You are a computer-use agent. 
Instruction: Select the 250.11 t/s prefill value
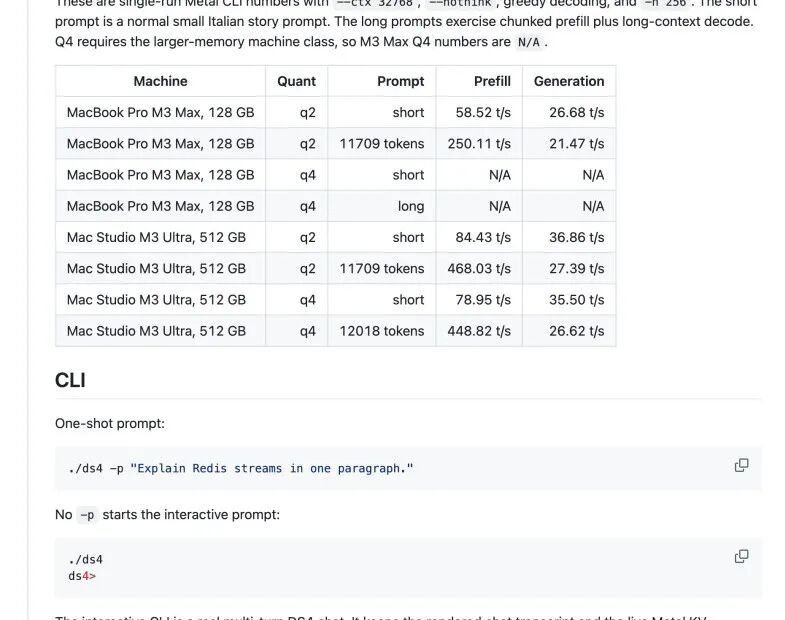click(x=479, y=144)
